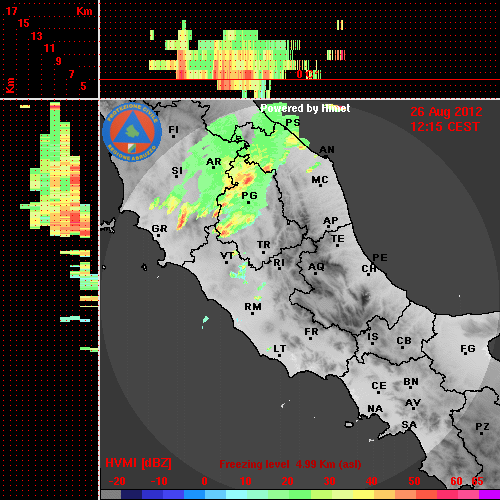Click the 26 Aug 2012 date label
Viewport: 500px width, 500px height.
[x=446, y=112]
